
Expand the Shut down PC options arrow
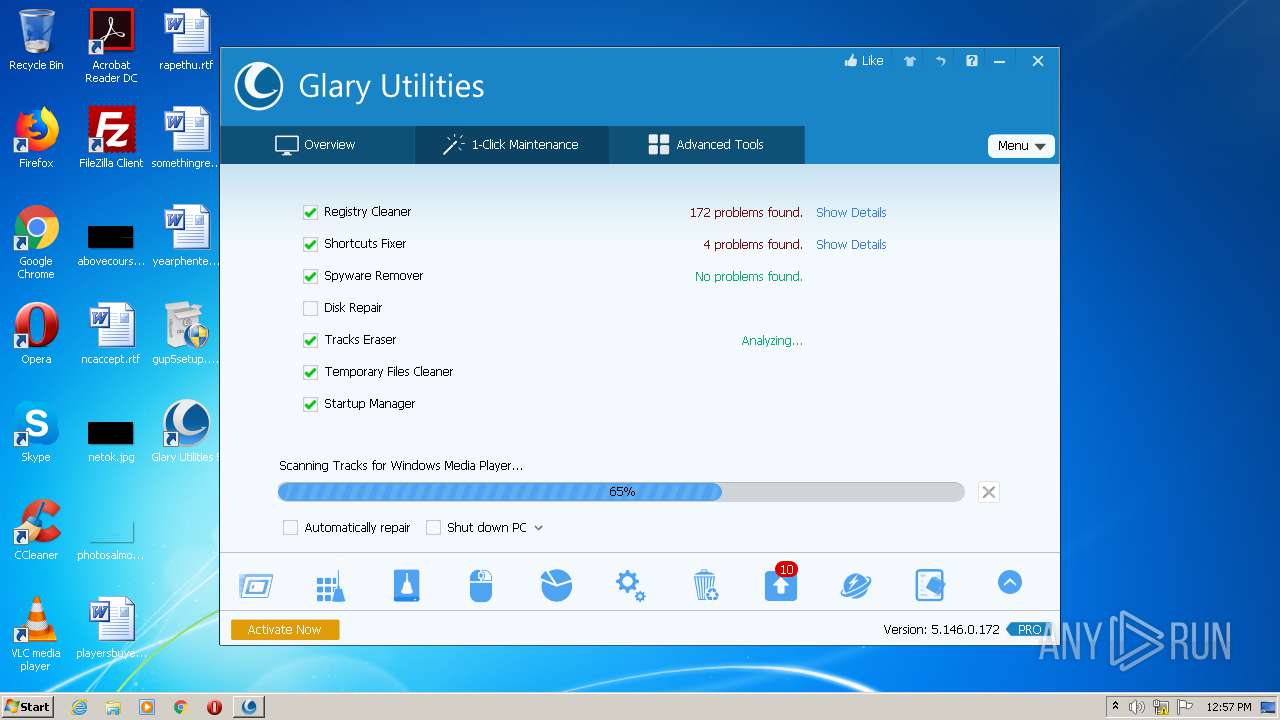point(538,528)
